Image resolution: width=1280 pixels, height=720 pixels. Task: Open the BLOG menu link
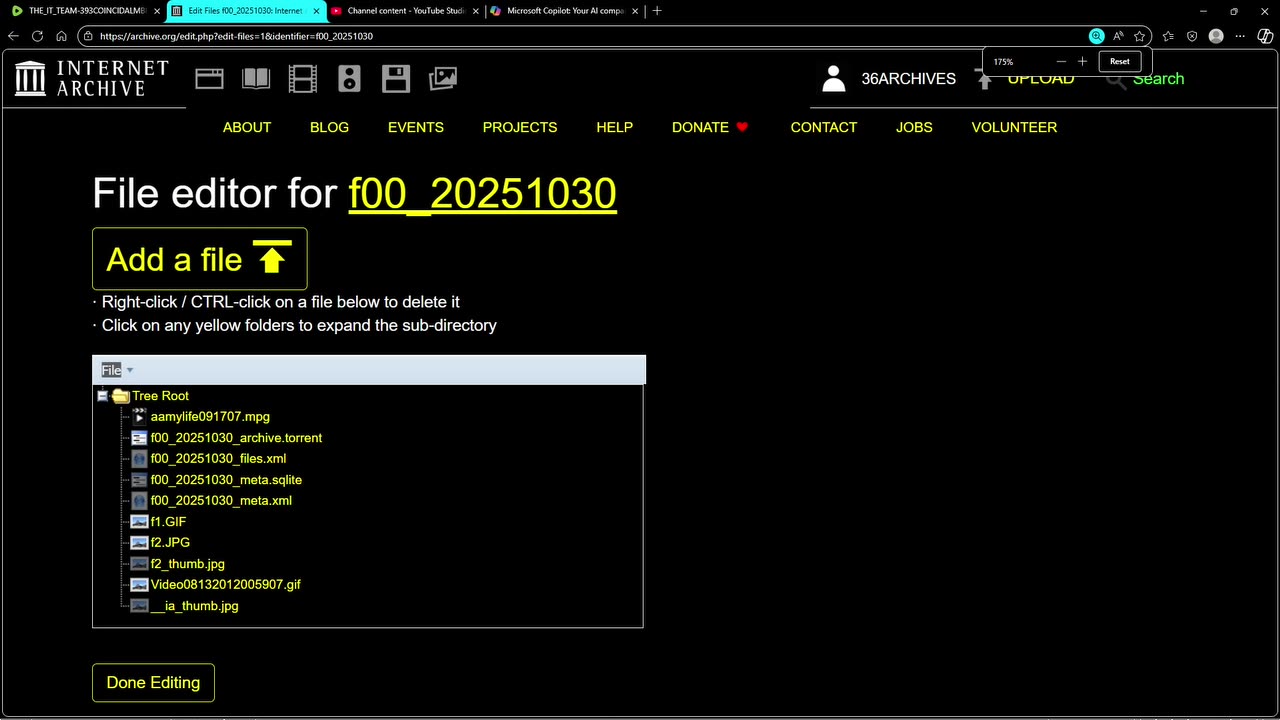pyautogui.click(x=329, y=127)
